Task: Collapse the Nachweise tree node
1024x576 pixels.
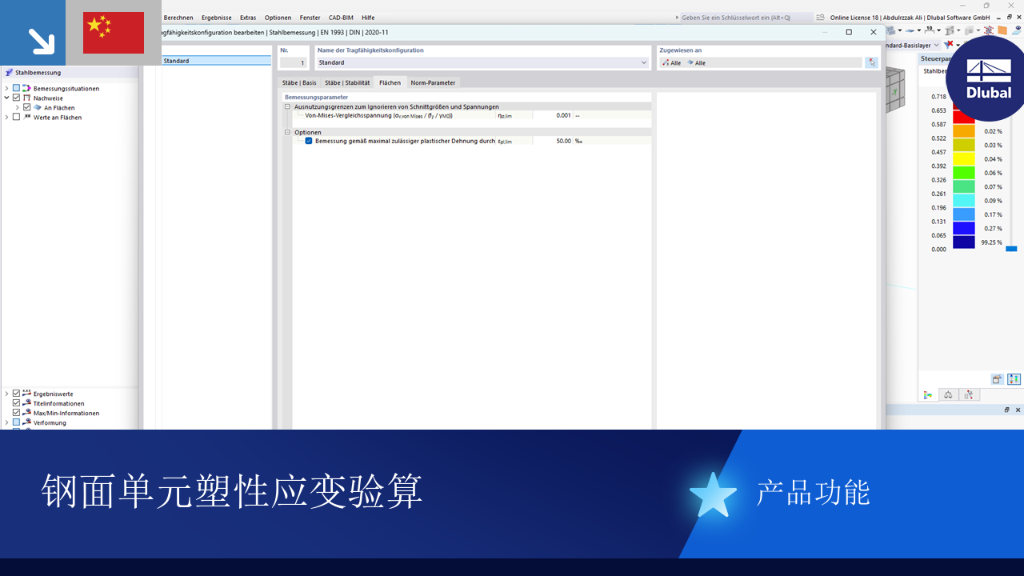Action: tap(7, 98)
